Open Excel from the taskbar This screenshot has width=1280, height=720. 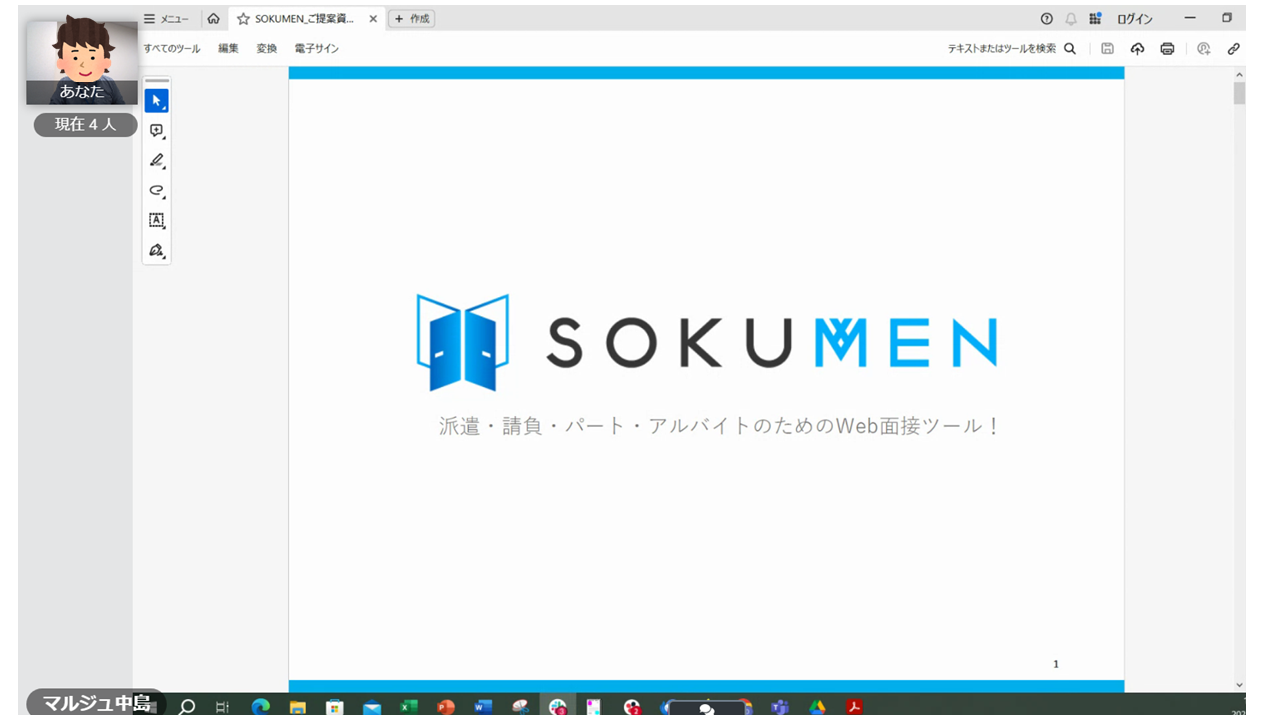click(x=409, y=707)
